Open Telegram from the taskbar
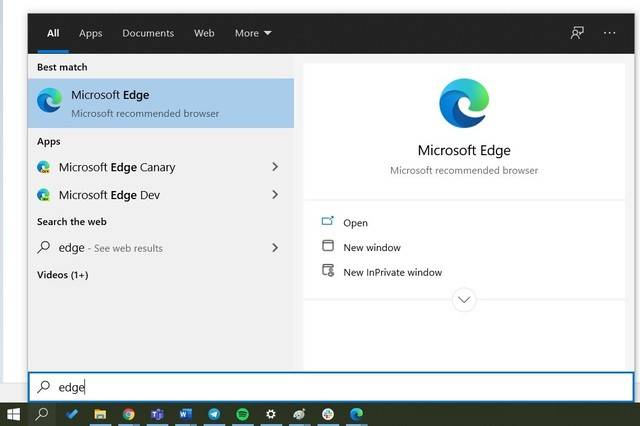 [x=214, y=414]
